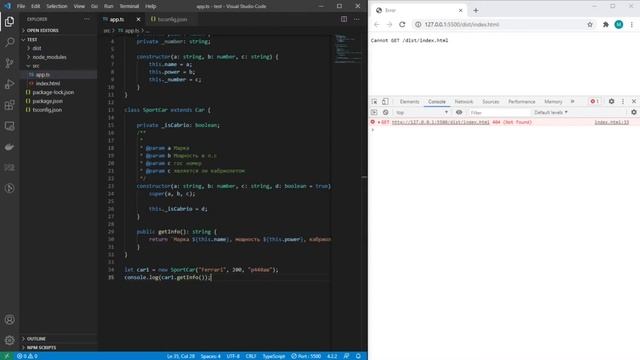Click the browser Reload button
The height and width of the screenshot is (360, 640).
[402, 24]
